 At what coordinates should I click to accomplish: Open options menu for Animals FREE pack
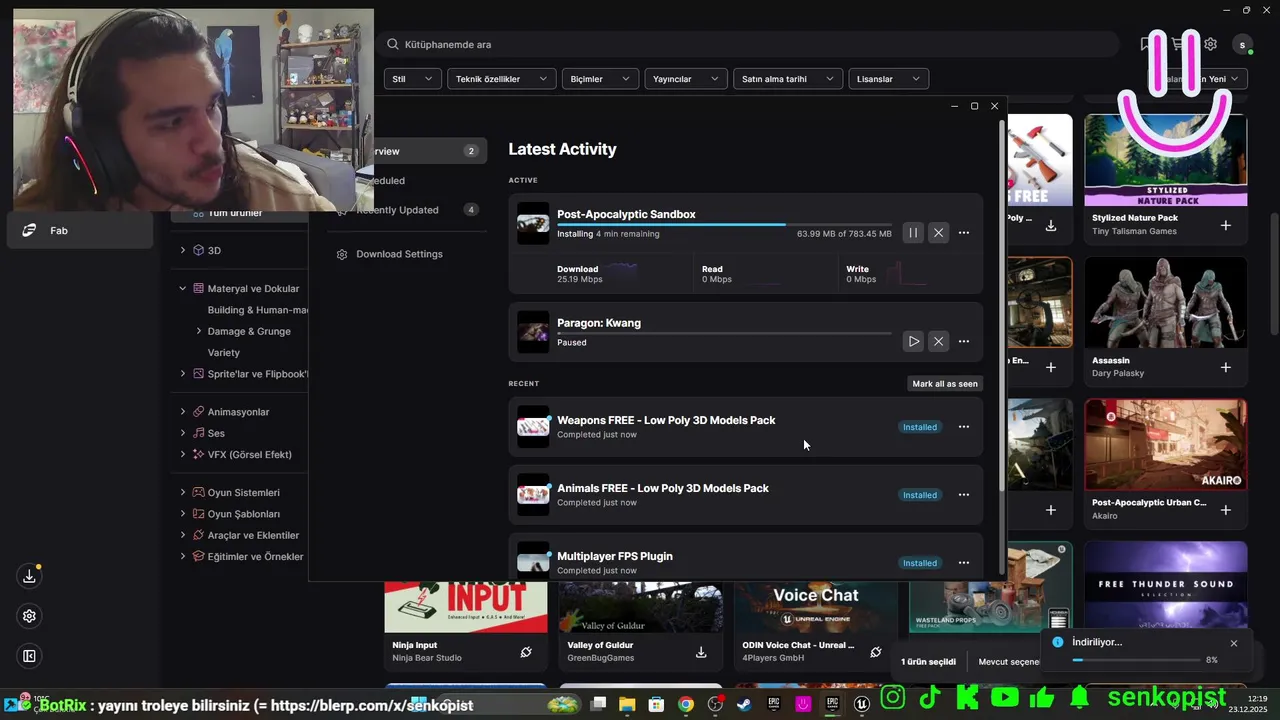point(964,495)
